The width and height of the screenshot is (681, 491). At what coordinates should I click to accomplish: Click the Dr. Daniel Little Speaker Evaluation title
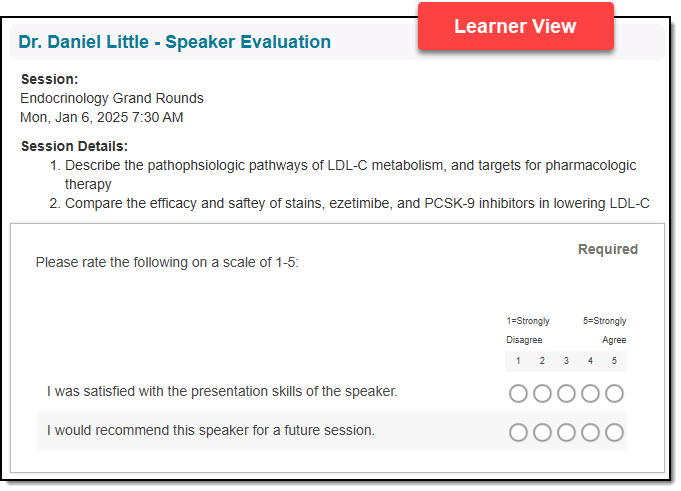[x=175, y=42]
